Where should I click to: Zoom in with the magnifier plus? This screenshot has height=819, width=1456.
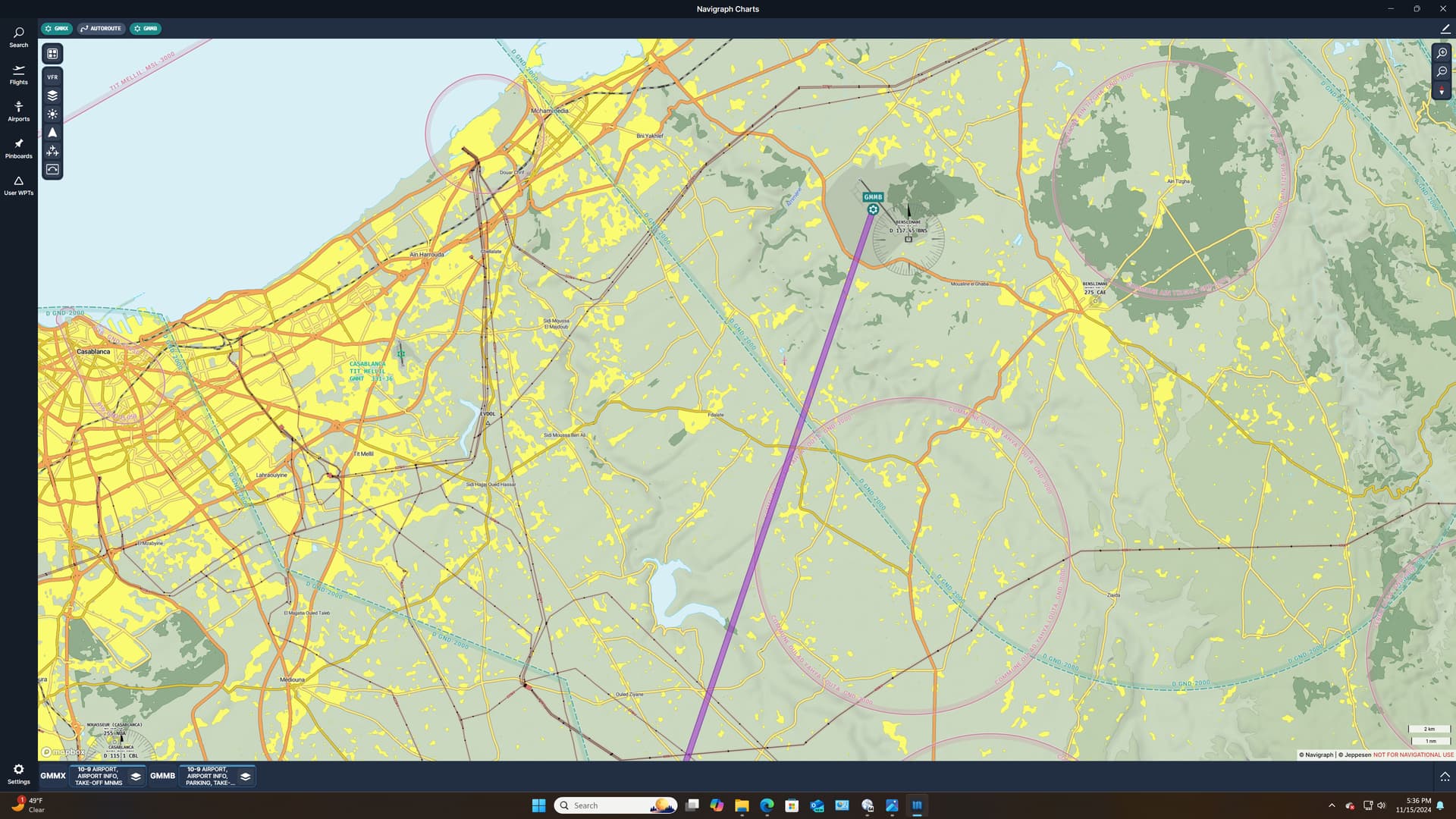[1442, 53]
